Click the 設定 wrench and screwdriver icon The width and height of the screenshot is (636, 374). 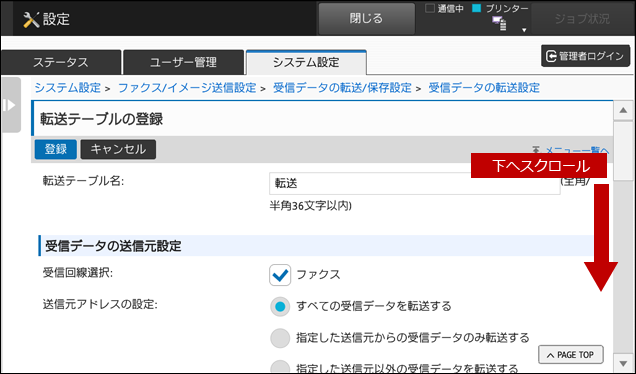pyautogui.click(x=31, y=19)
